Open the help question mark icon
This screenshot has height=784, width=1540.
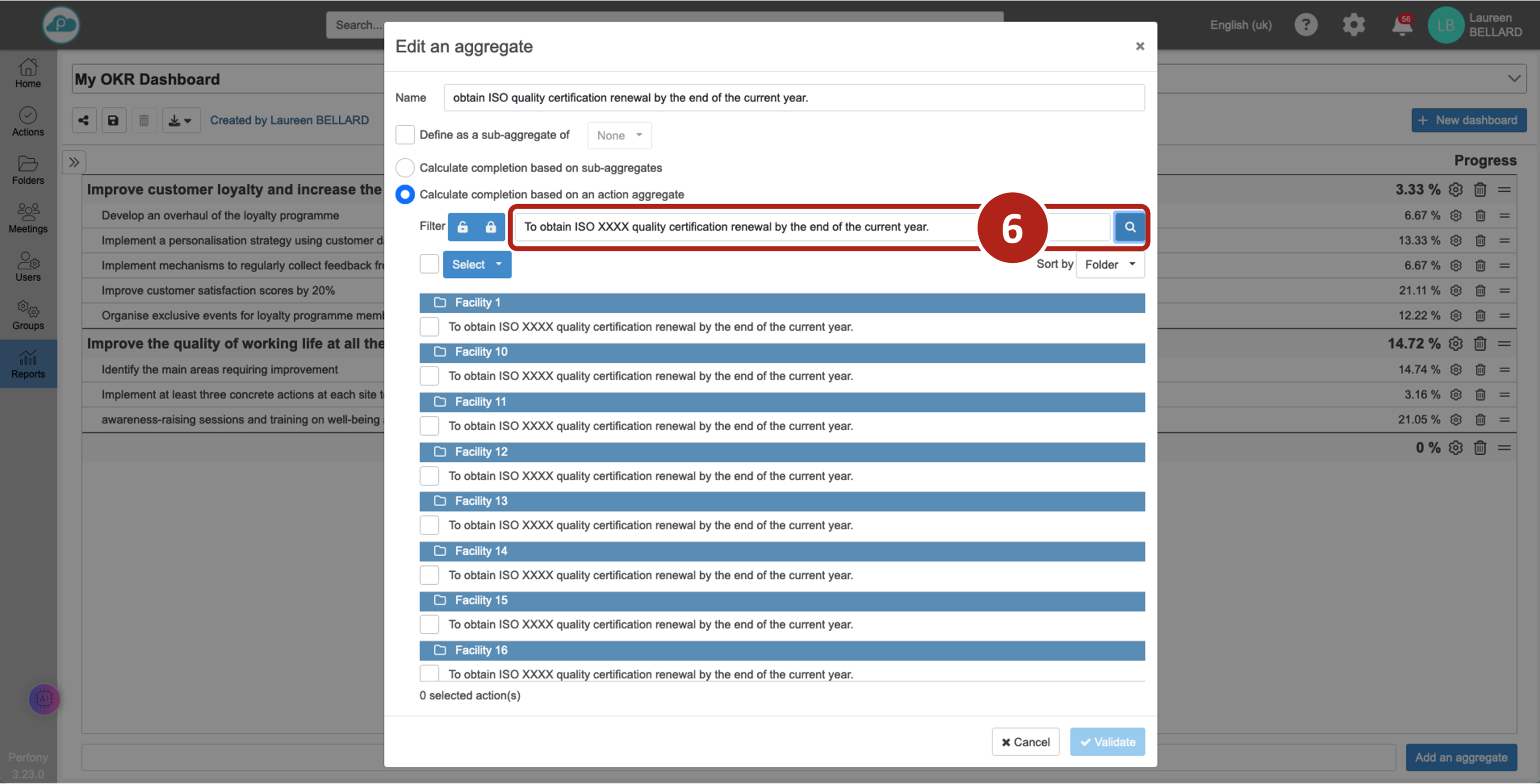(1306, 25)
